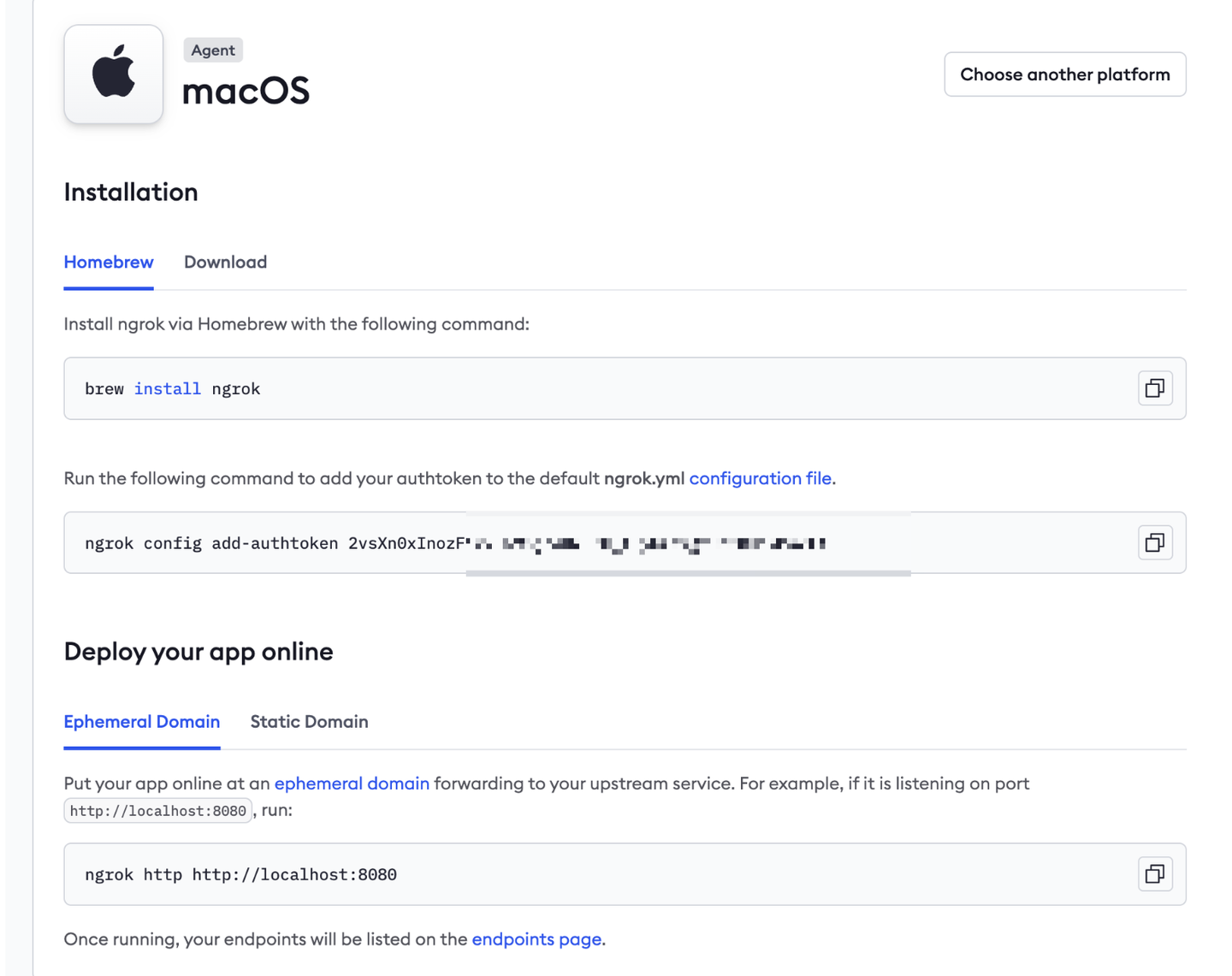Click the ngrok http command text
The image size is (1232, 976).
click(240, 875)
